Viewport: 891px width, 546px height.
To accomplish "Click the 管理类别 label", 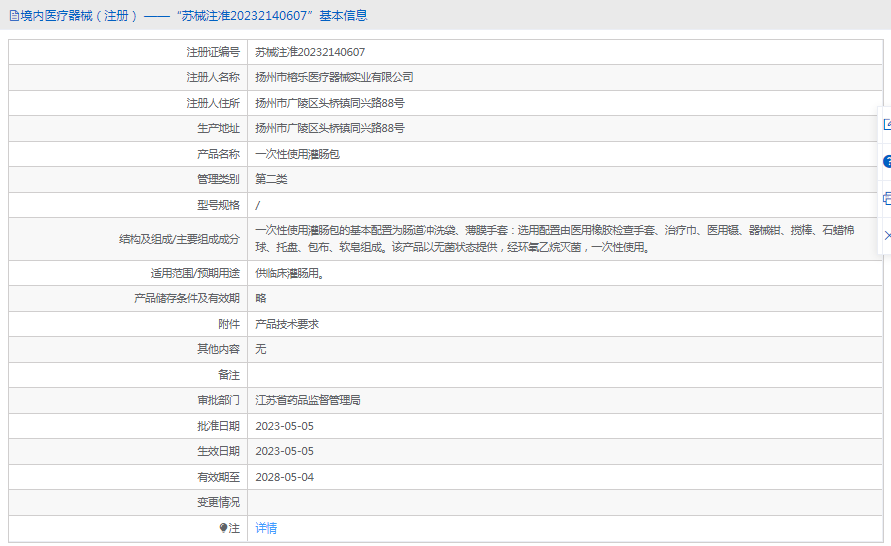I will point(218,180).
